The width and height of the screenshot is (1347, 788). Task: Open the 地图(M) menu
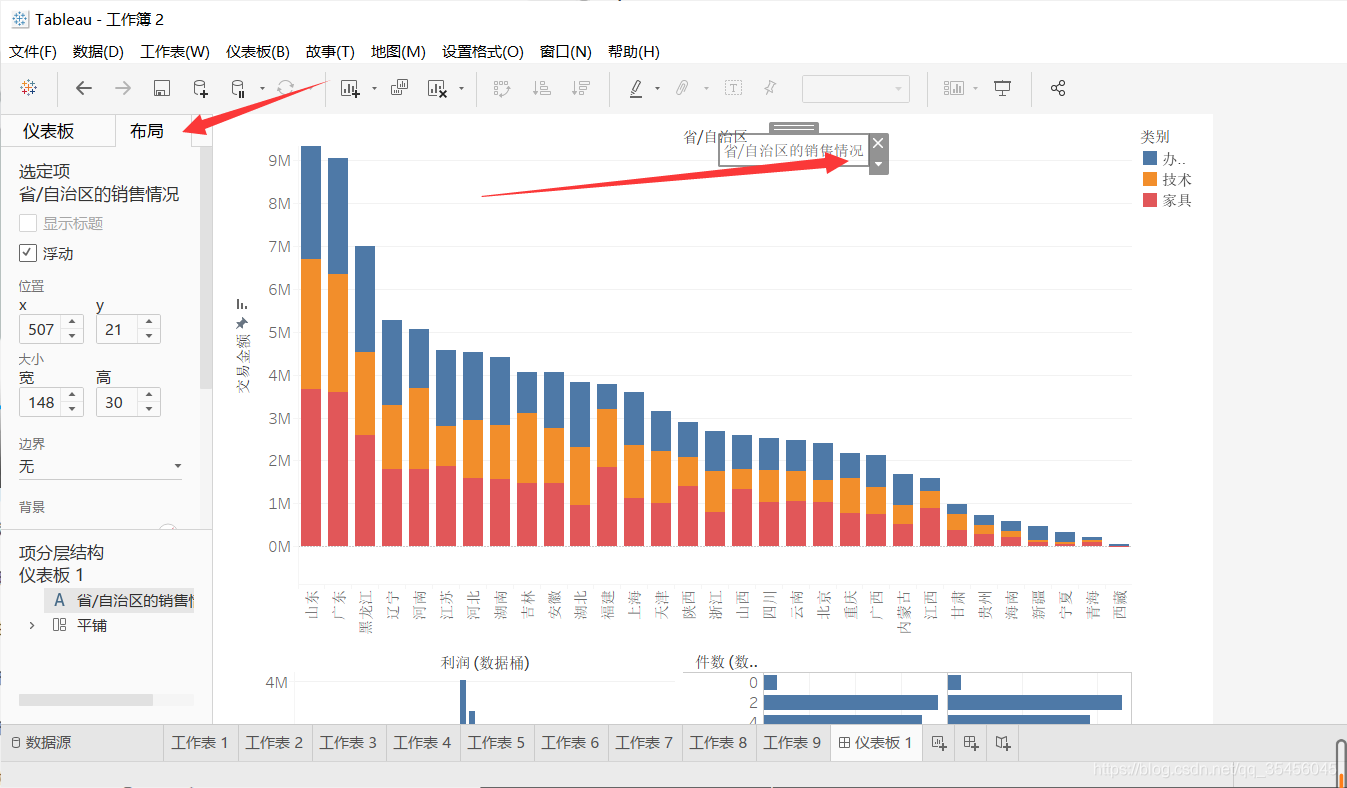coord(398,52)
